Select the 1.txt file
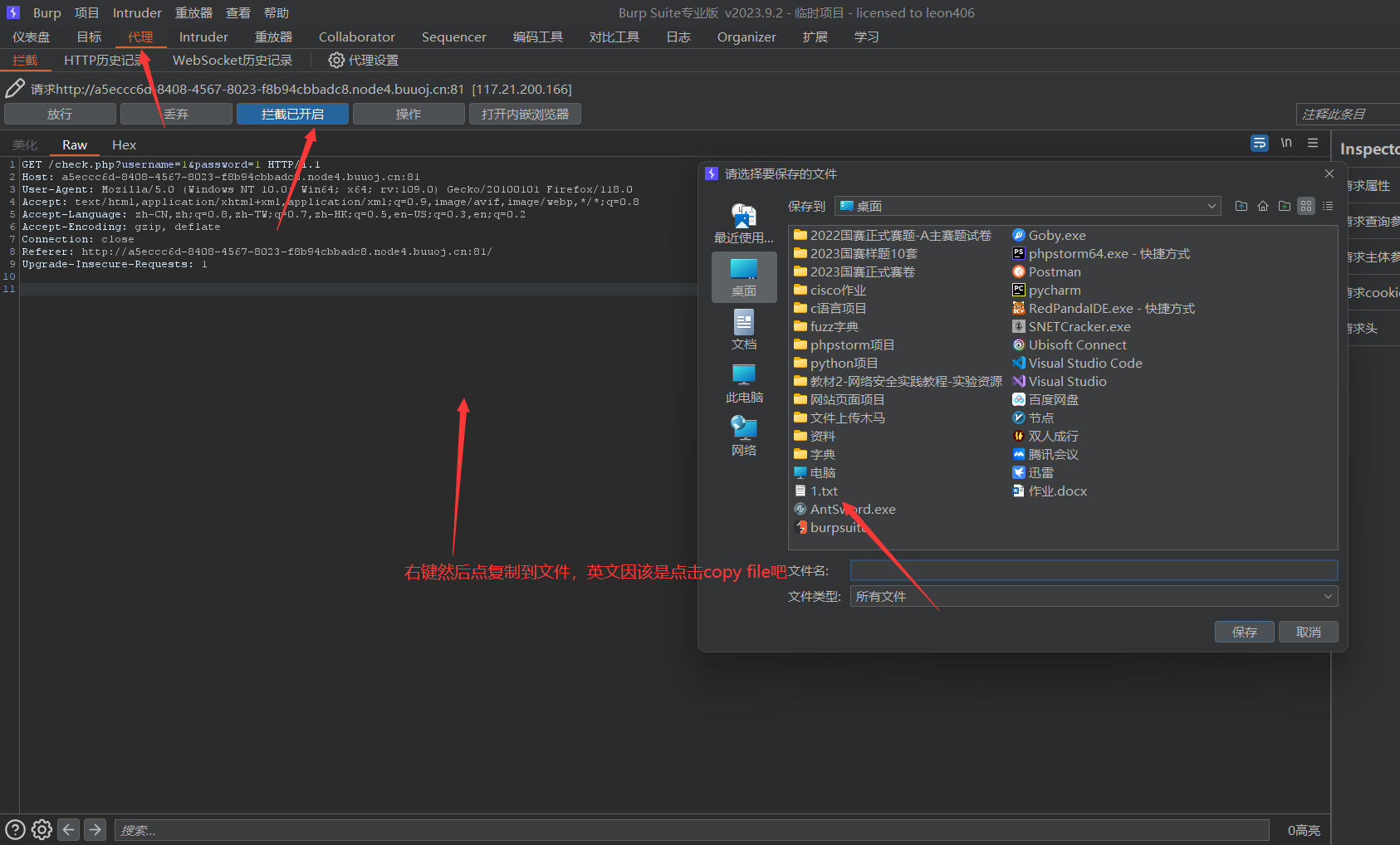1400x845 pixels. 815,491
